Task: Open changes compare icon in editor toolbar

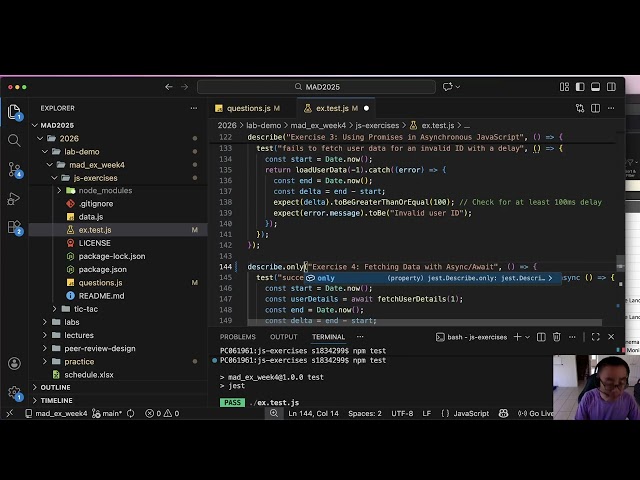Action: [x=580, y=108]
